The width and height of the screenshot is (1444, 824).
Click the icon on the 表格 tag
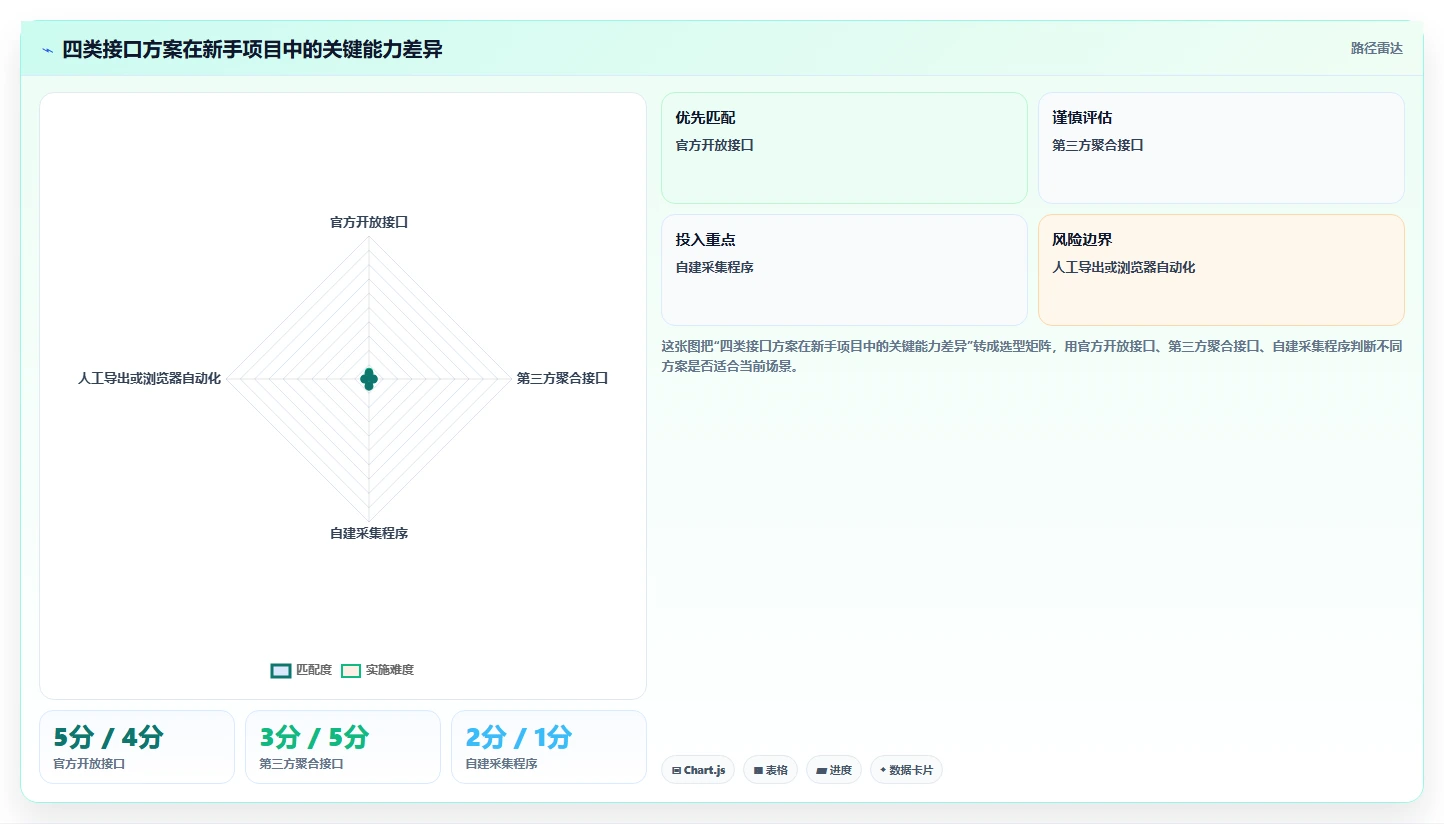pyautogui.click(x=758, y=770)
